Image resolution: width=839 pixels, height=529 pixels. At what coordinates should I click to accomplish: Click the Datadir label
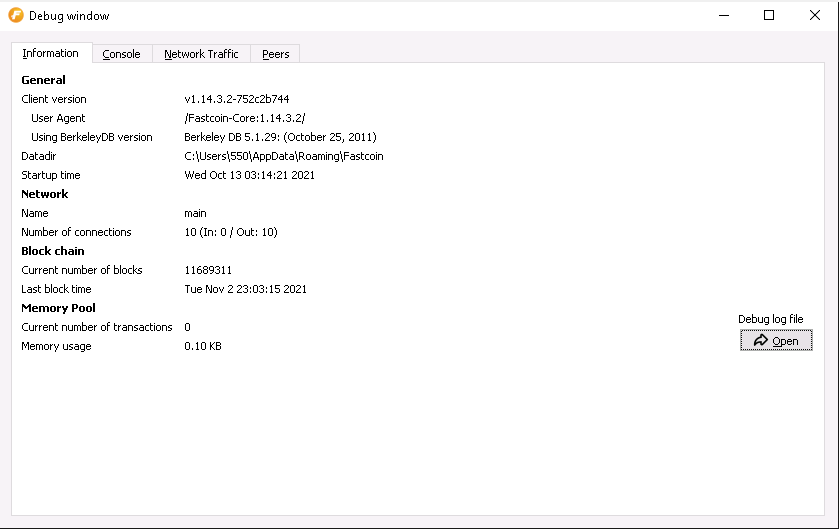pos(39,156)
